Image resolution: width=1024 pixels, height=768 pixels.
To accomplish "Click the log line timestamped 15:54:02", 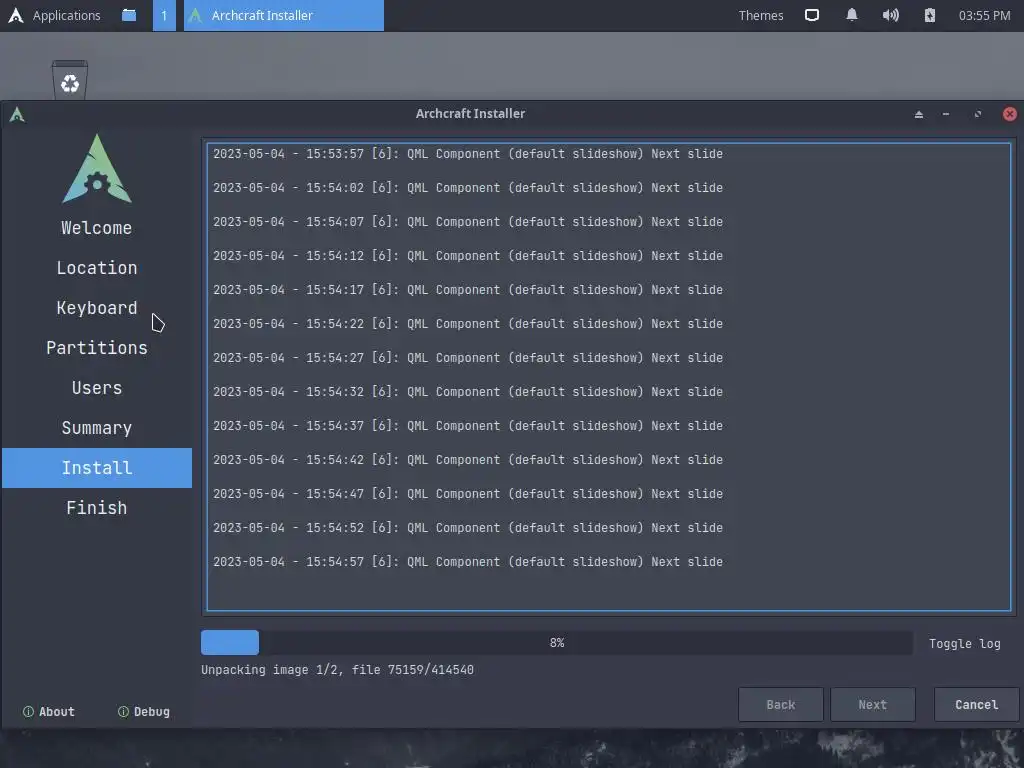I will [468, 188].
